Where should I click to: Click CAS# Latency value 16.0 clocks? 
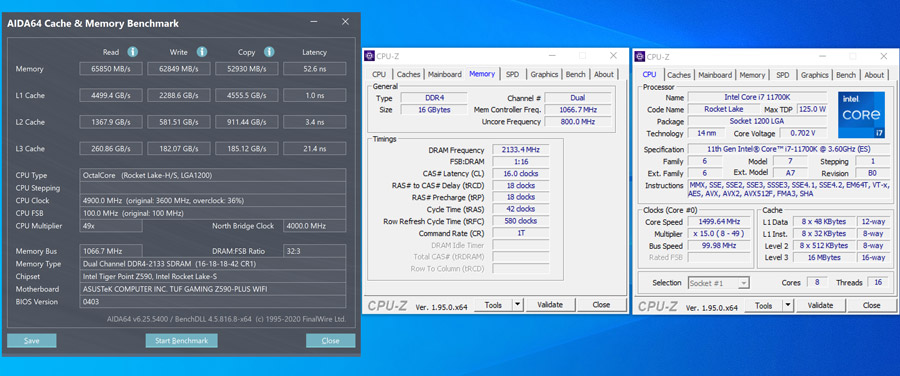tap(521, 173)
